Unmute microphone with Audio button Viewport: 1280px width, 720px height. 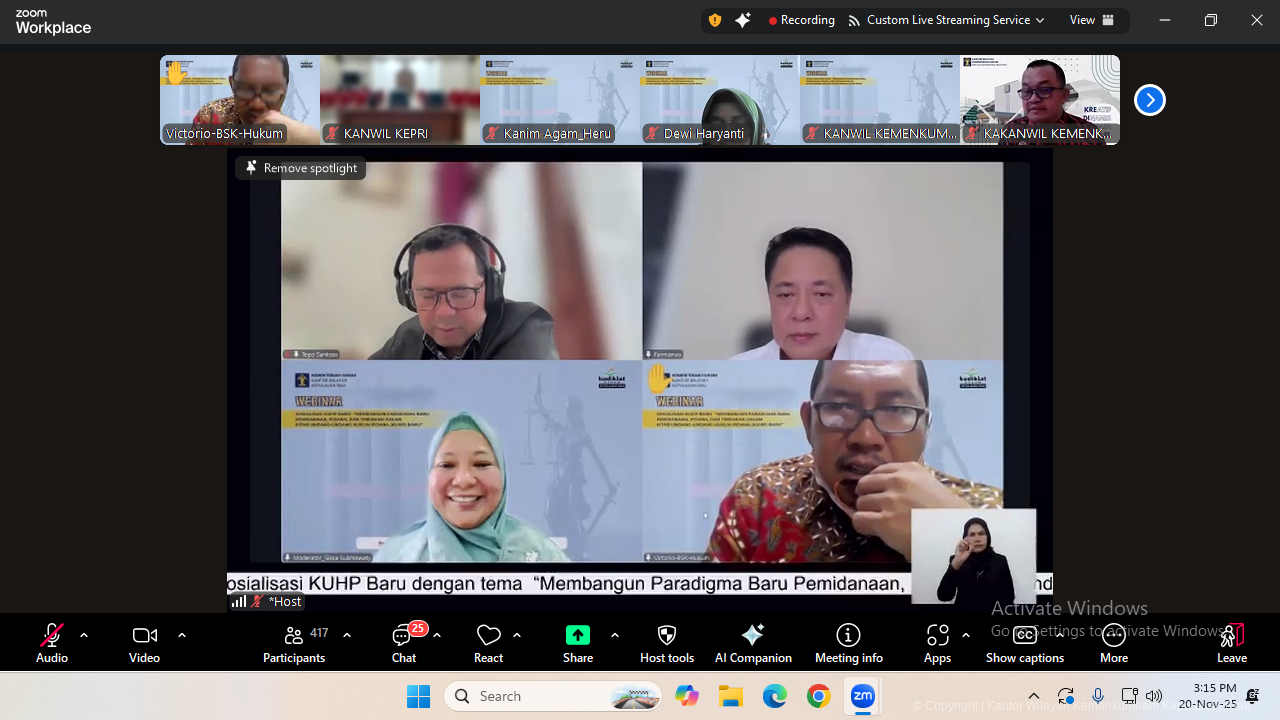click(x=52, y=636)
